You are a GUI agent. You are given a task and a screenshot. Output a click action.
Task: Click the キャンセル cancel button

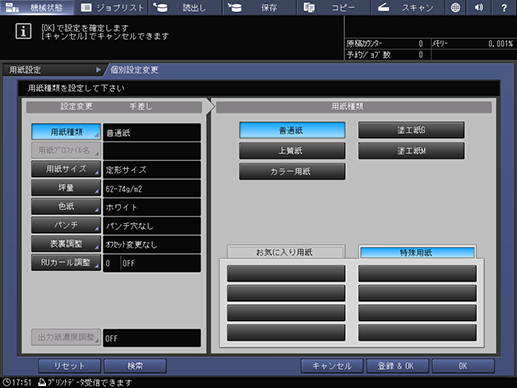332,366
